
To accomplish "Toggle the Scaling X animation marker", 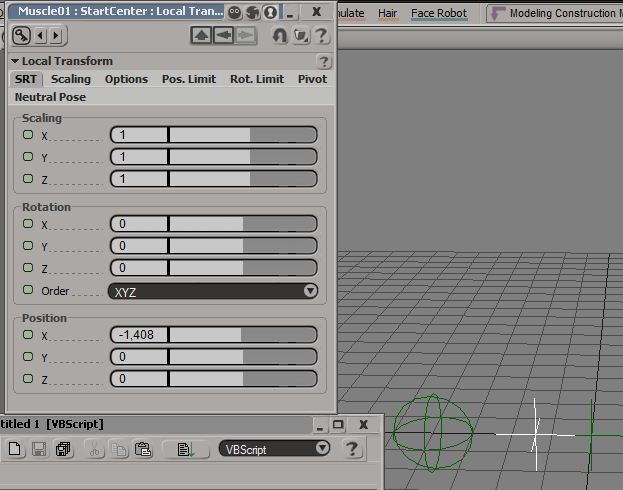I will 28,134.
